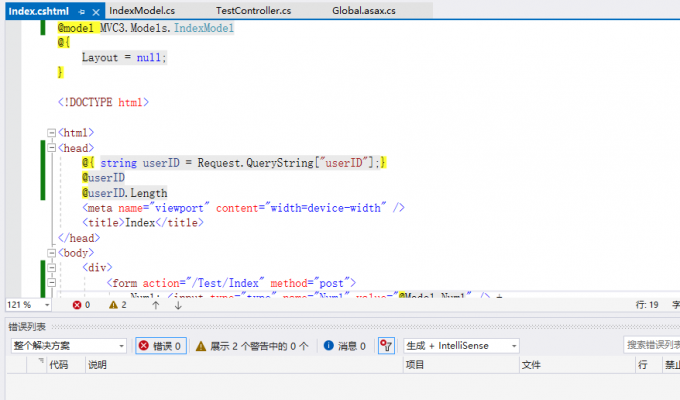680x400 pixels.
Task: Click the meta viewport tag line
Action: click(243, 208)
